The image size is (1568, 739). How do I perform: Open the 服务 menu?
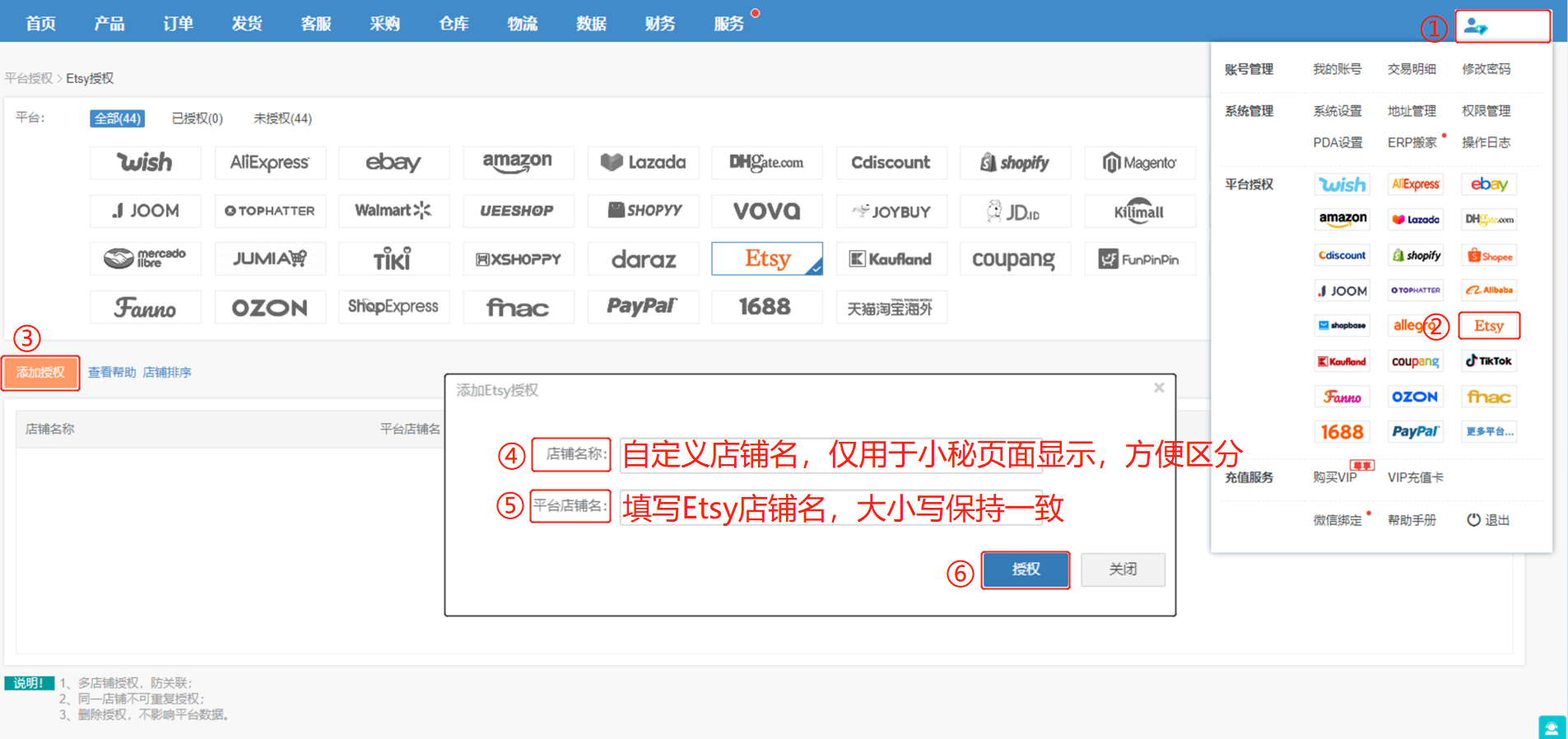click(729, 24)
